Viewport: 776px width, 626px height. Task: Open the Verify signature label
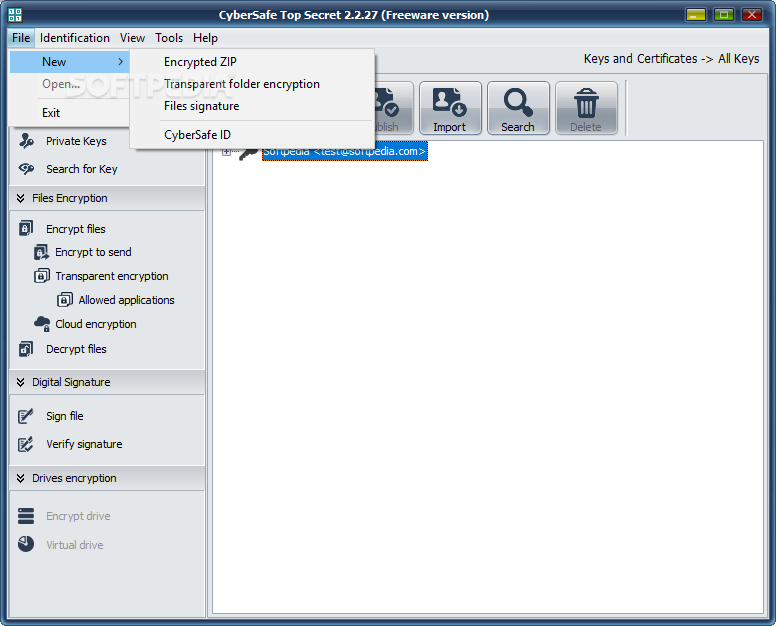click(x=84, y=444)
